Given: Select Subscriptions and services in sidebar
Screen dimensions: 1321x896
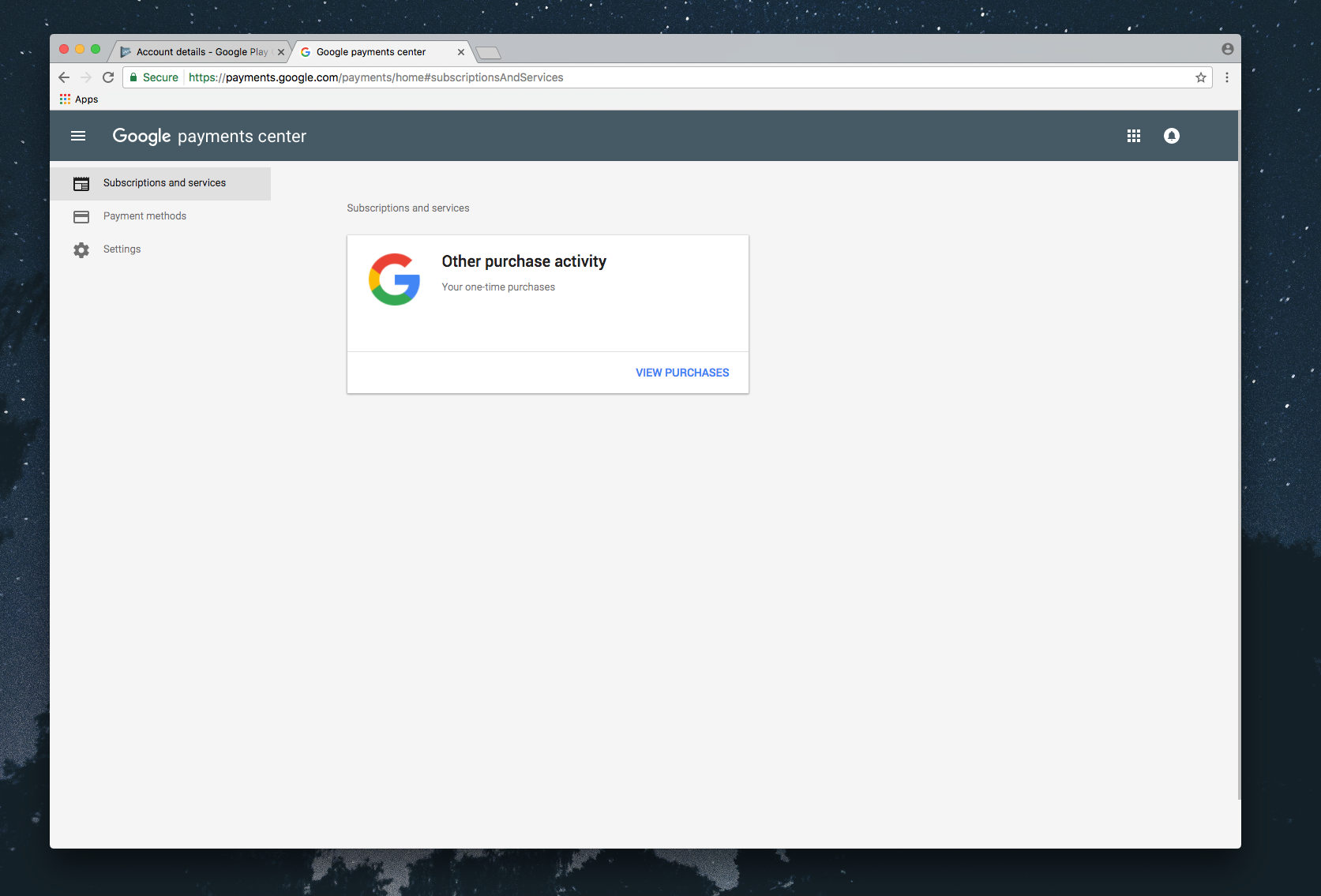Looking at the screenshot, I should pos(160,183).
